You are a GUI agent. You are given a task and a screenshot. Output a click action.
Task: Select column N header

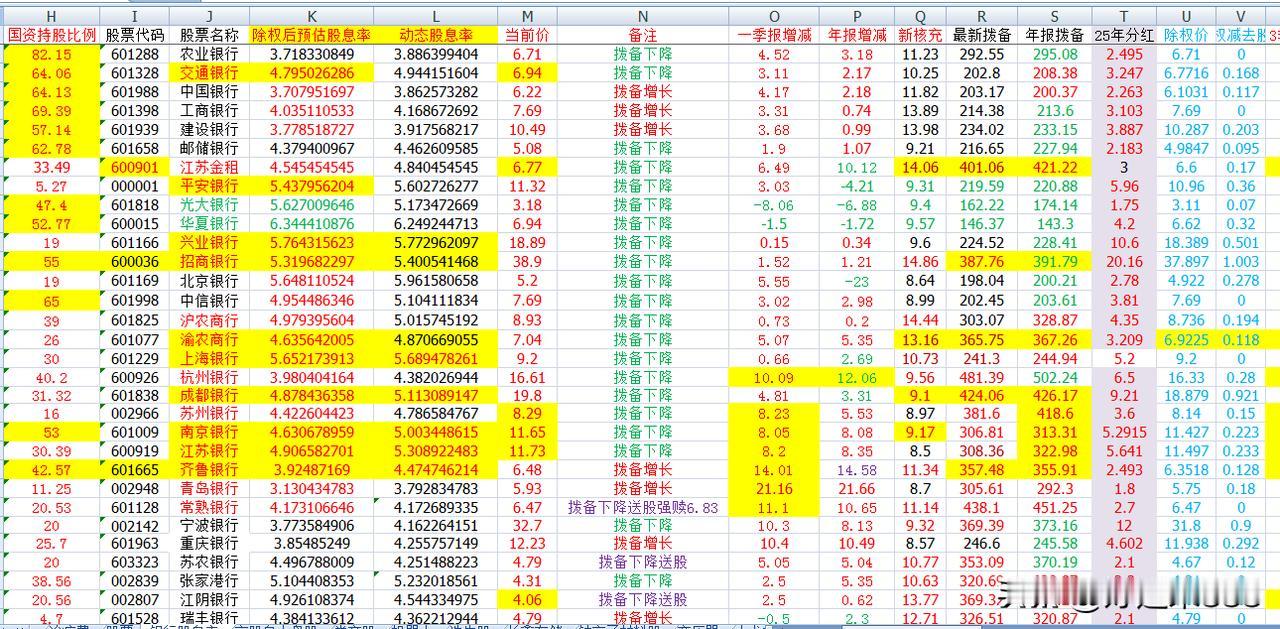coord(642,16)
